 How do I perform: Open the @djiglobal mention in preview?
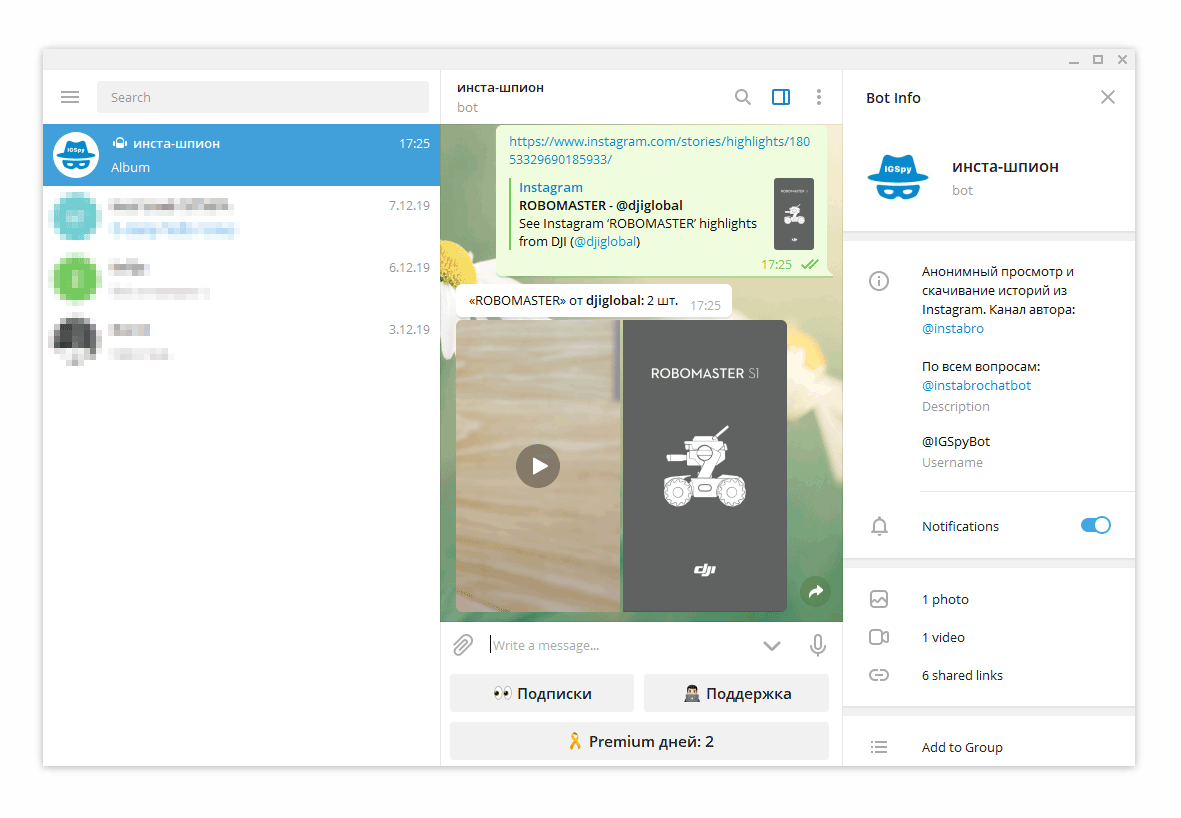pos(606,242)
